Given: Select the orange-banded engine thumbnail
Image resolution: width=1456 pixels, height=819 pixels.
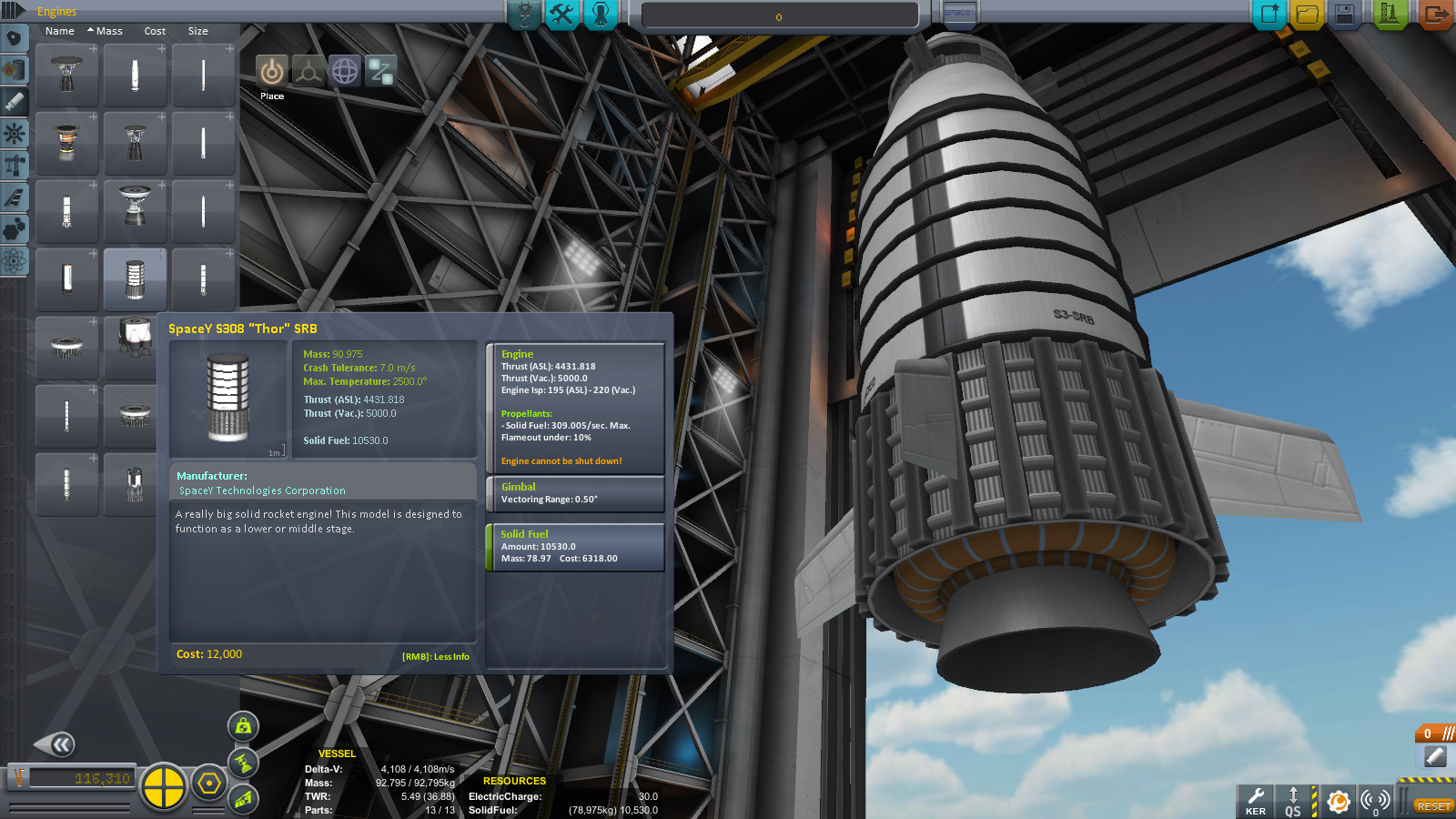Looking at the screenshot, I should coord(67,144).
